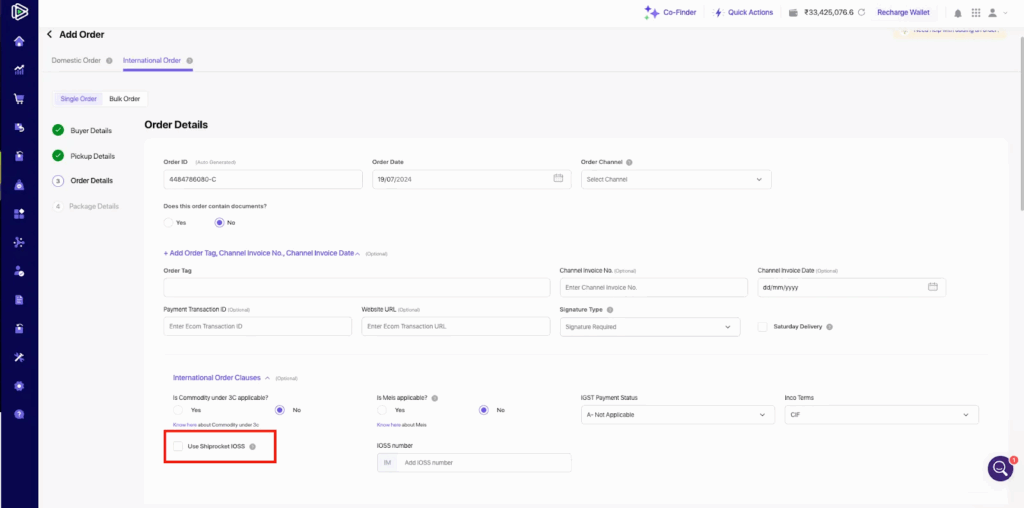Enable the Use Shiprocket IOSS checkbox

178,446
